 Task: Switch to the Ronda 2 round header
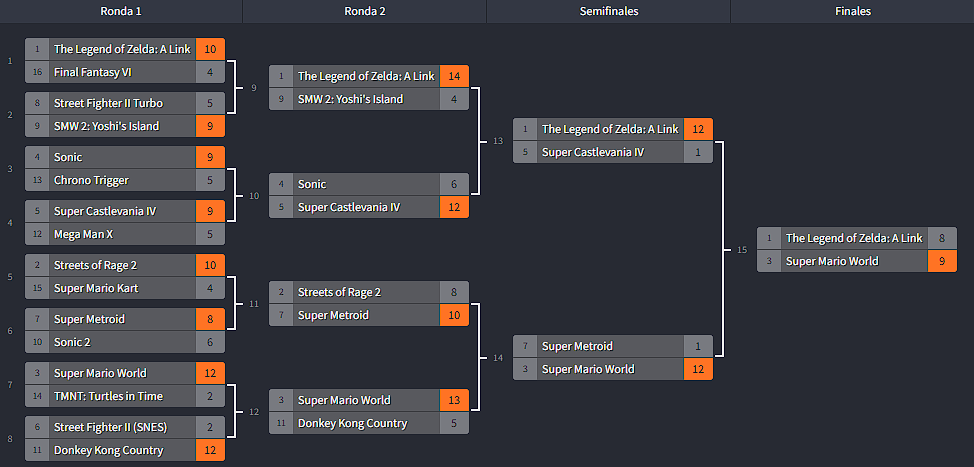(x=364, y=11)
